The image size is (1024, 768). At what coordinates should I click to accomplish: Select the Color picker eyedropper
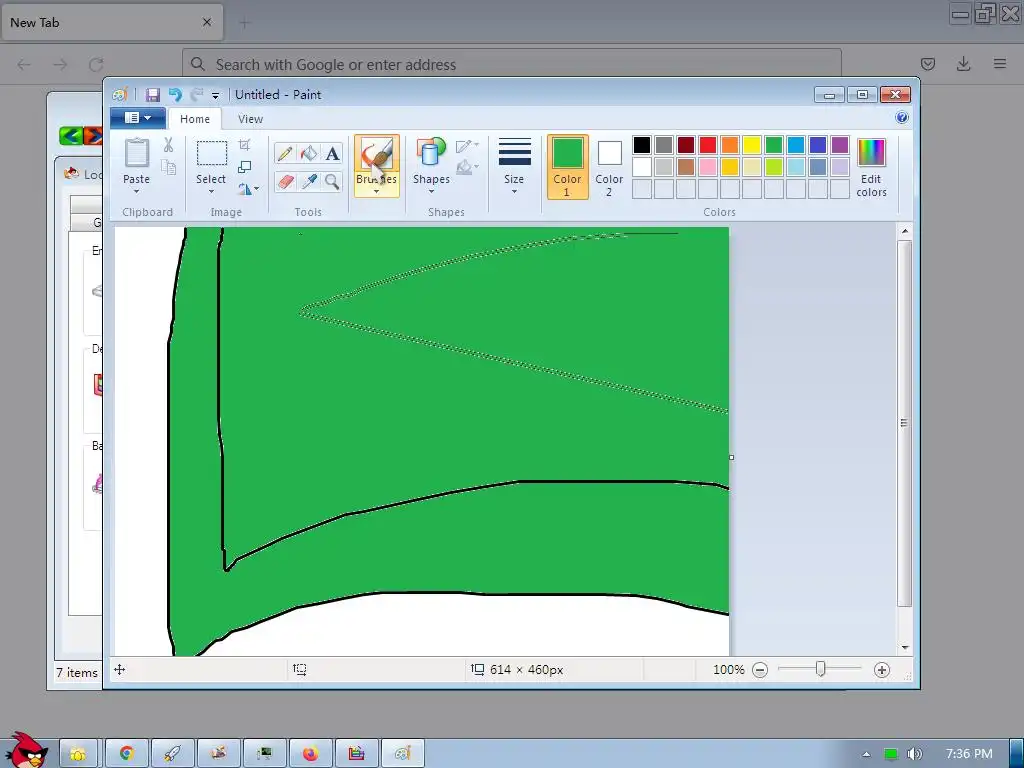(309, 181)
